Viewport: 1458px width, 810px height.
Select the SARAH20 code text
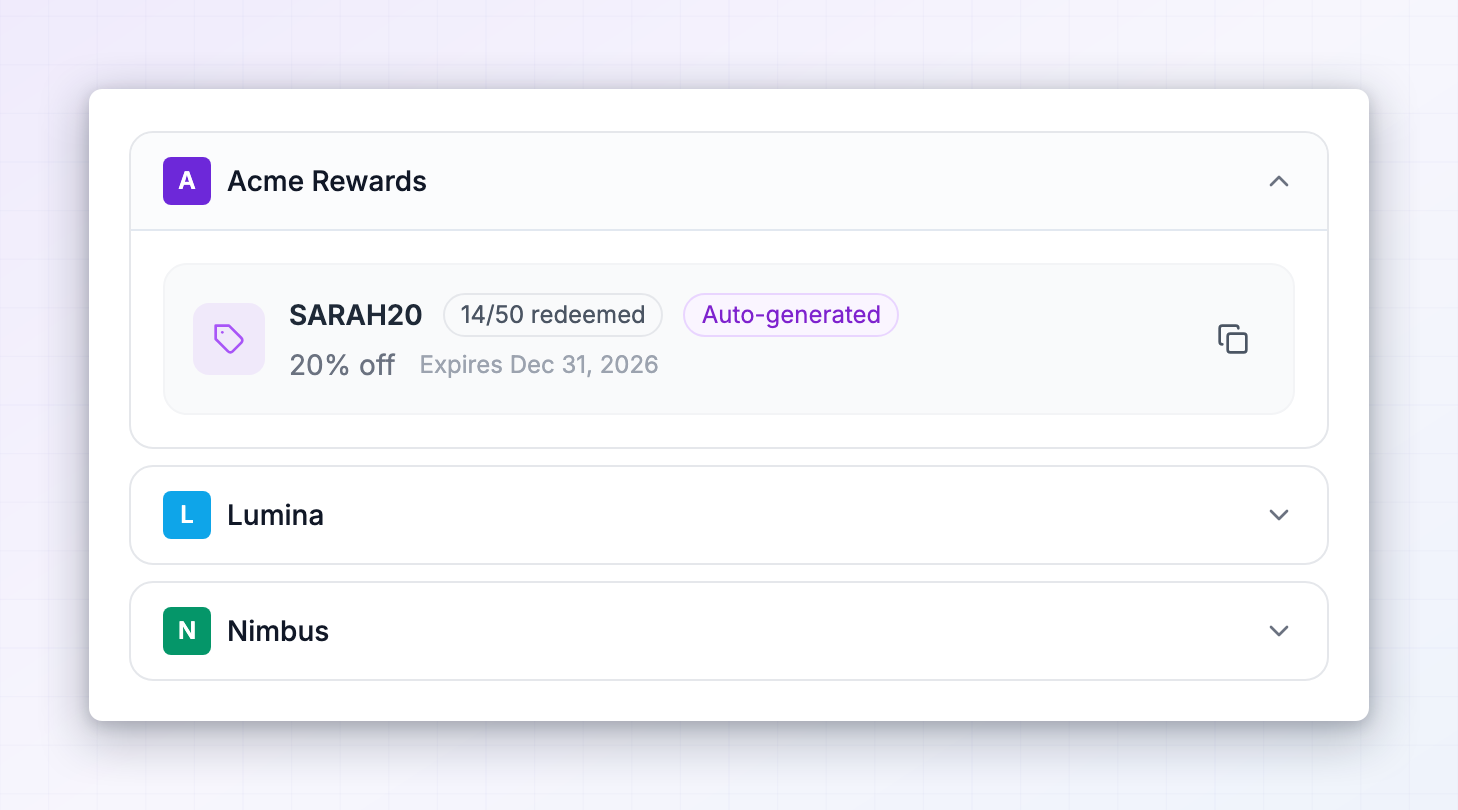356,315
